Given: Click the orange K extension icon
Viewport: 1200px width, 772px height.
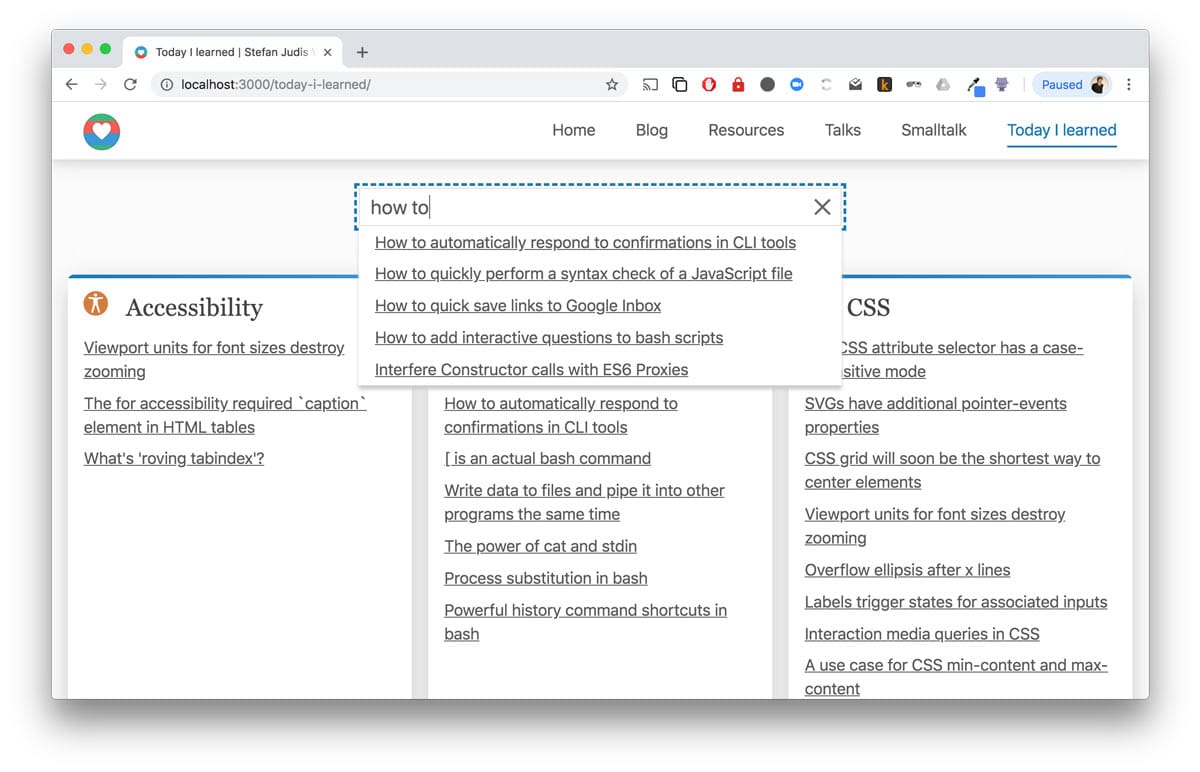Looking at the screenshot, I should pyautogui.click(x=884, y=85).
